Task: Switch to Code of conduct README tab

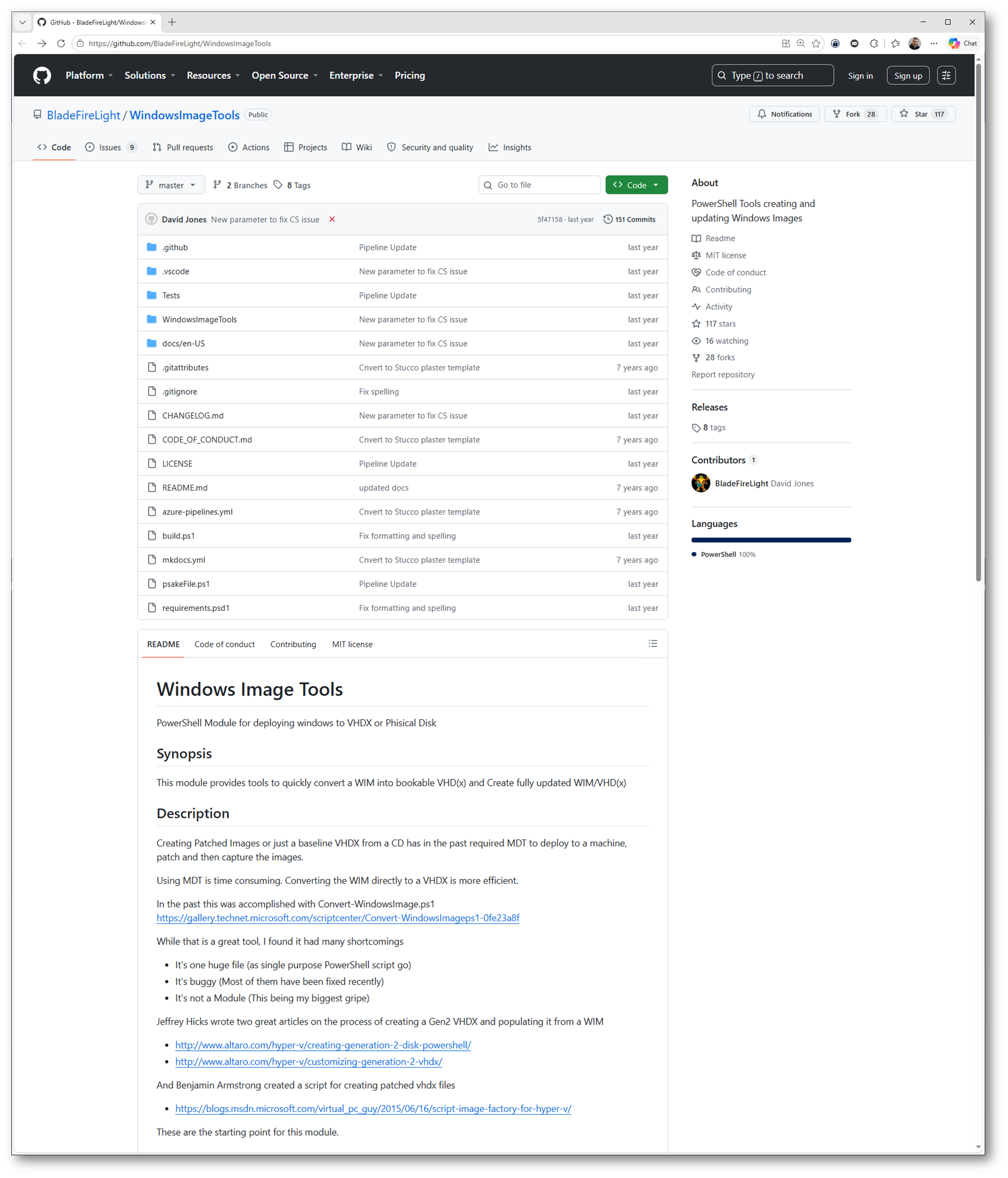Action: click(x=225, y=644)
